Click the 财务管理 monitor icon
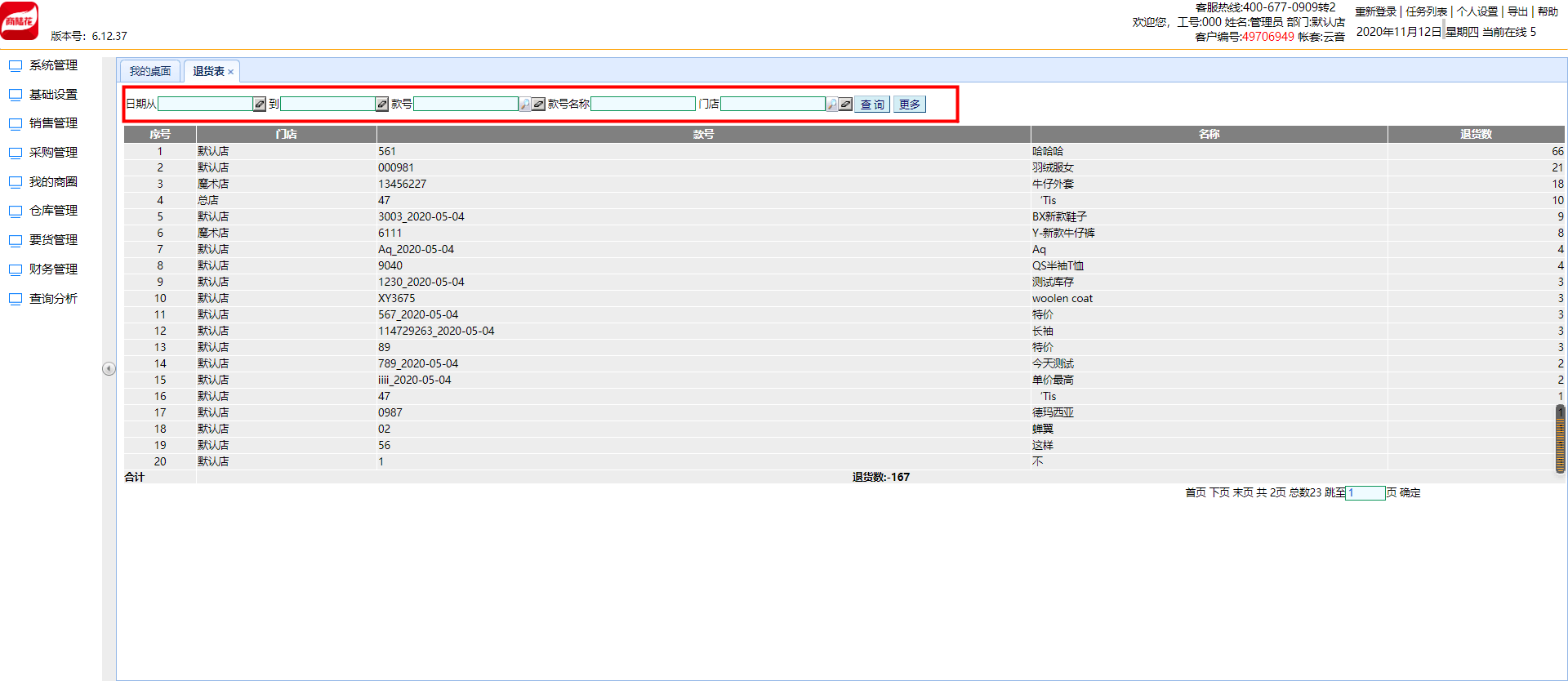The height and width of the screenshot is (681, 1568). click(16, 269)
